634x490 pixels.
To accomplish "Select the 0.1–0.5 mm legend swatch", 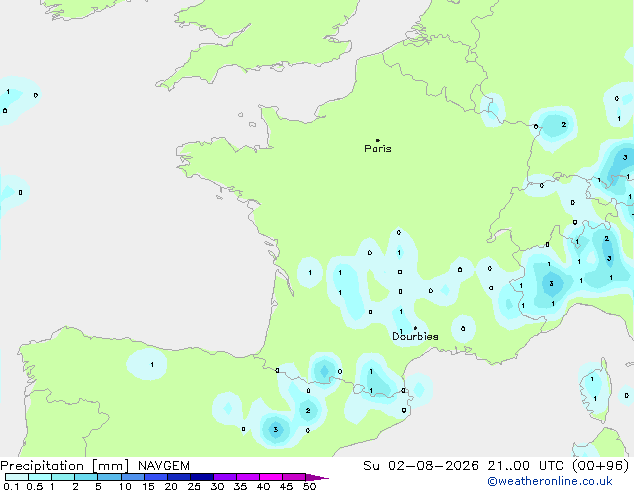I will (17, 477).
